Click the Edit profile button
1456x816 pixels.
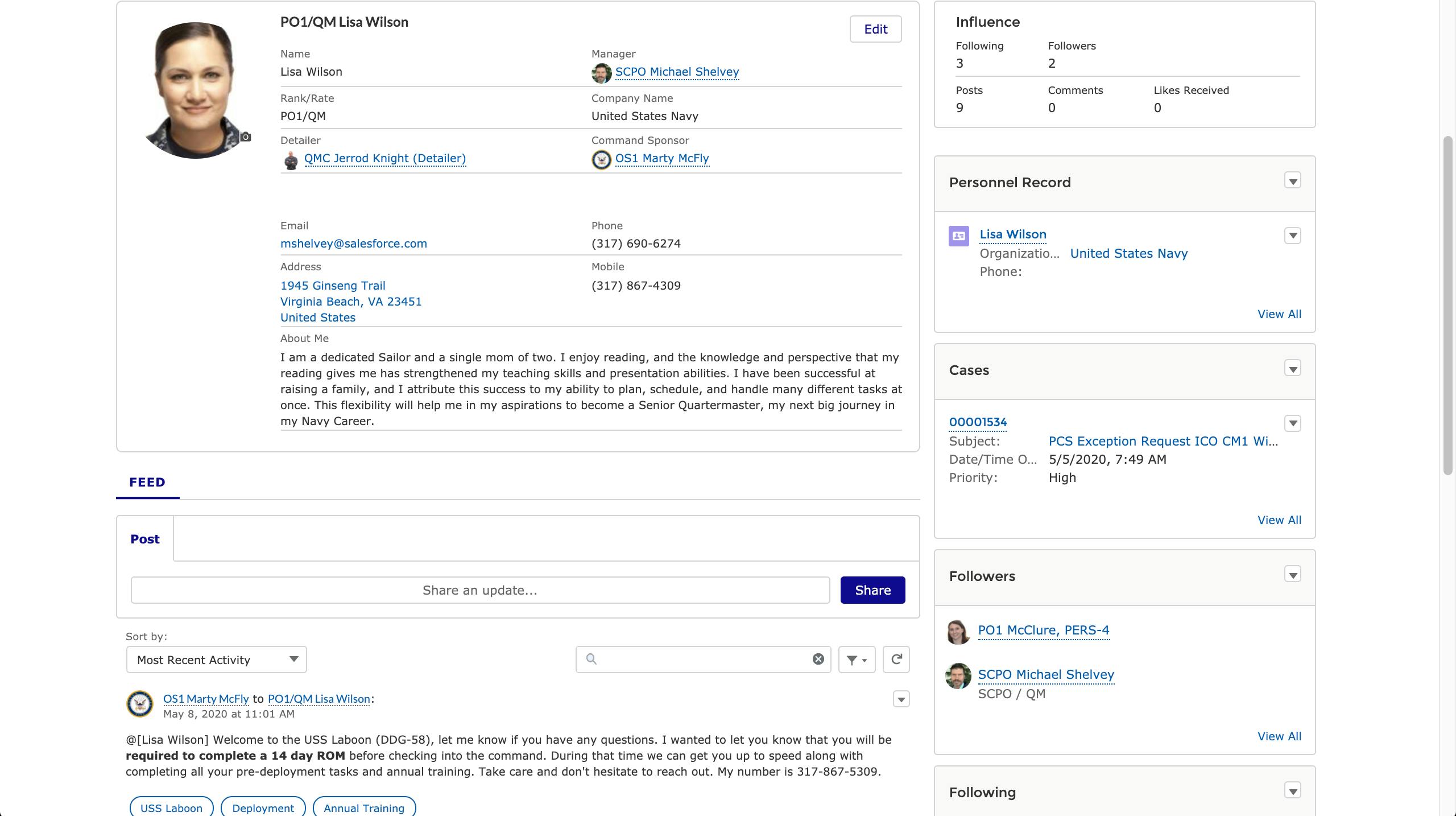coord(875,30)
